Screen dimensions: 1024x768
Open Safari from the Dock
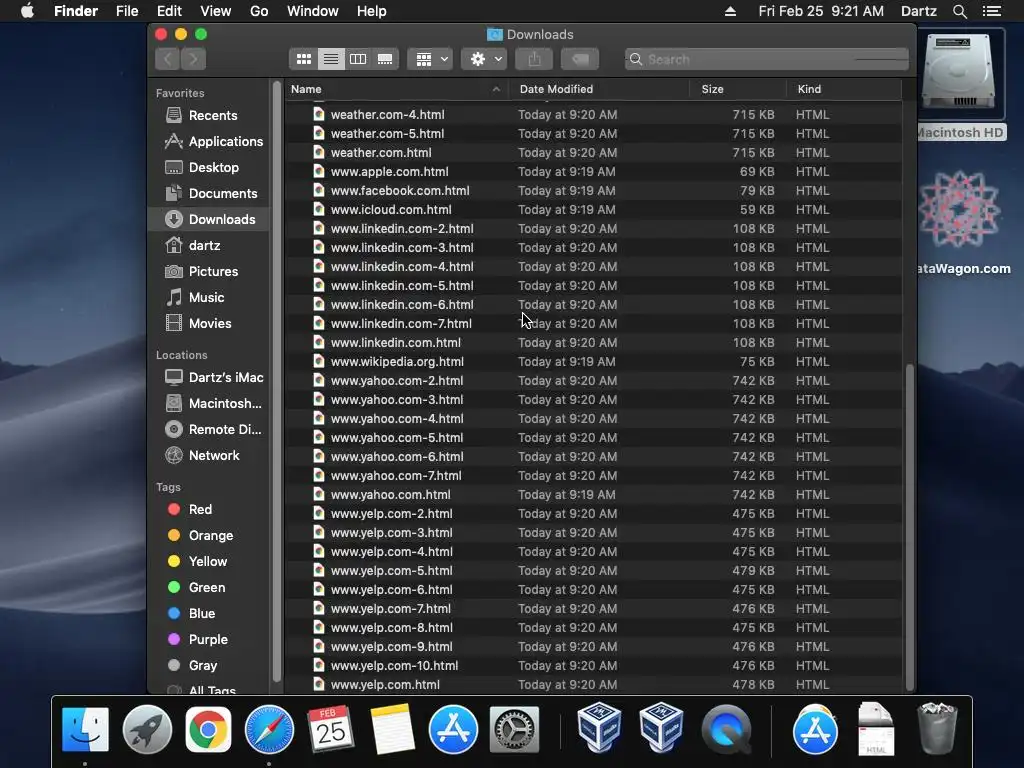point(269,729)
